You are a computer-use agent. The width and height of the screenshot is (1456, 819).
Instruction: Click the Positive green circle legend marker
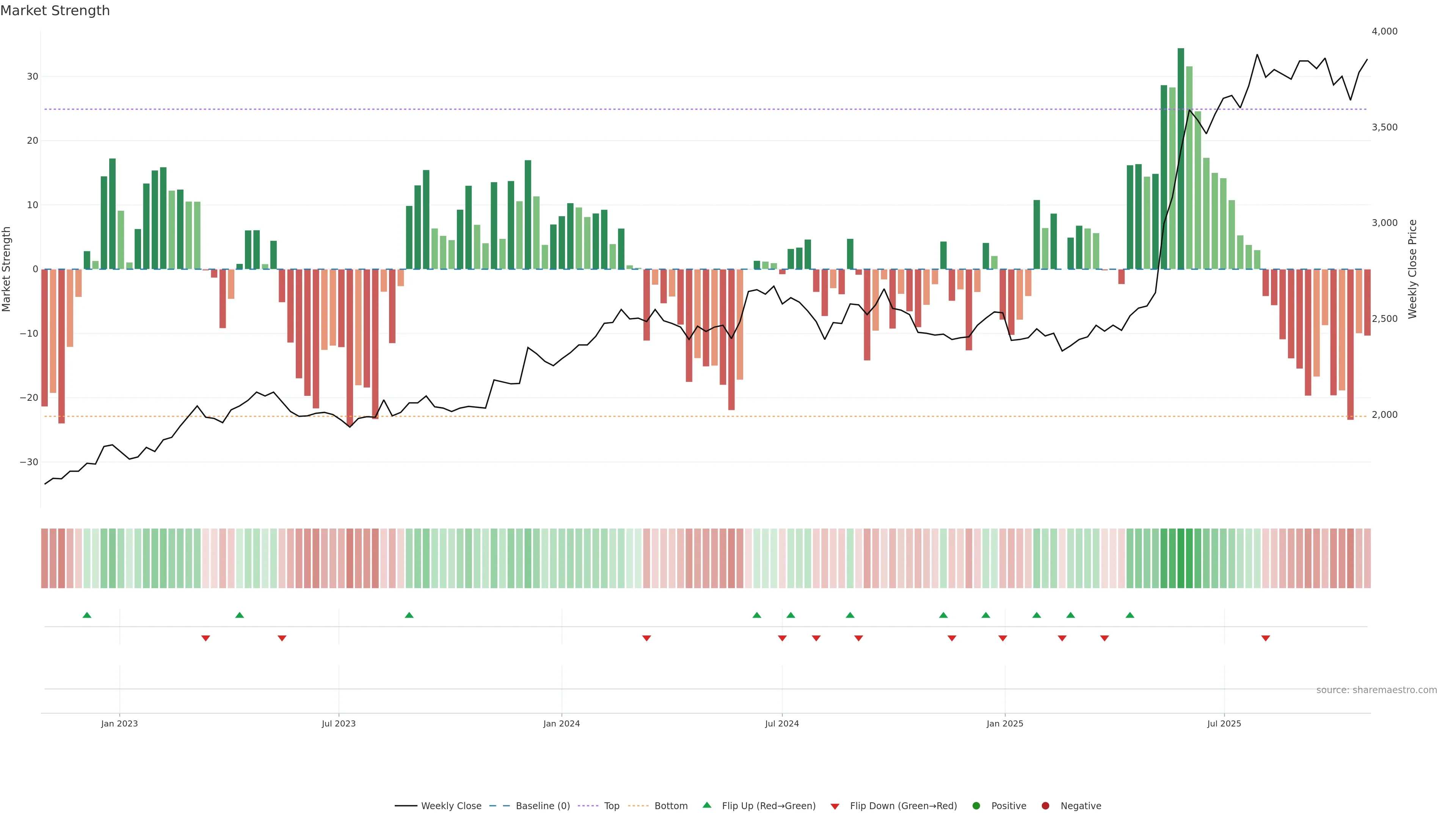pyautogui.click(x=976, y=805)
